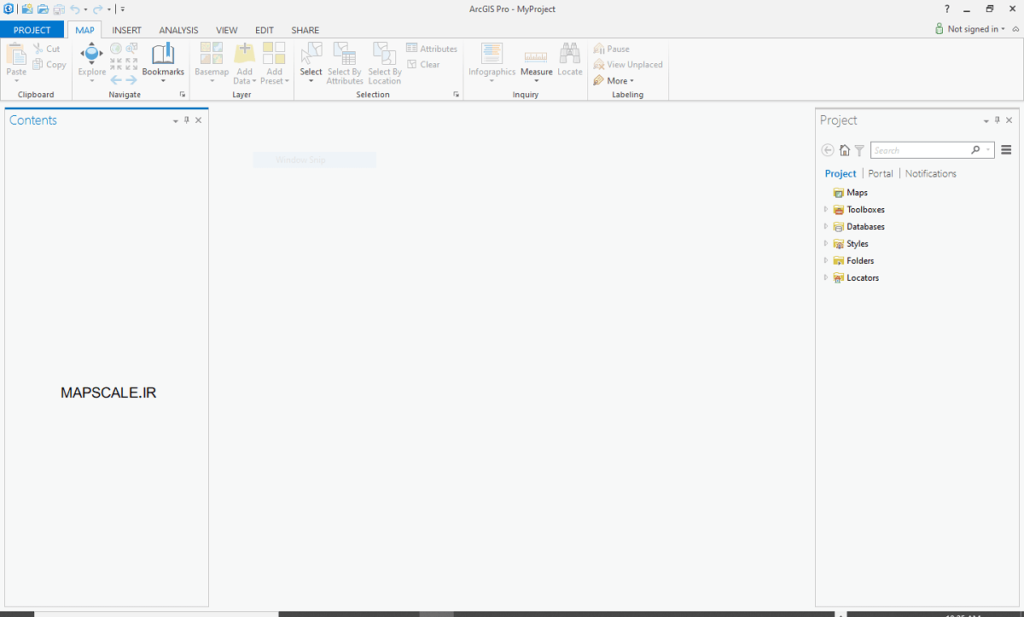The width and height of the screenshot is (1024, 617).
Task: Toggle auto-hide pin on Contents pane
Action: 187,120
